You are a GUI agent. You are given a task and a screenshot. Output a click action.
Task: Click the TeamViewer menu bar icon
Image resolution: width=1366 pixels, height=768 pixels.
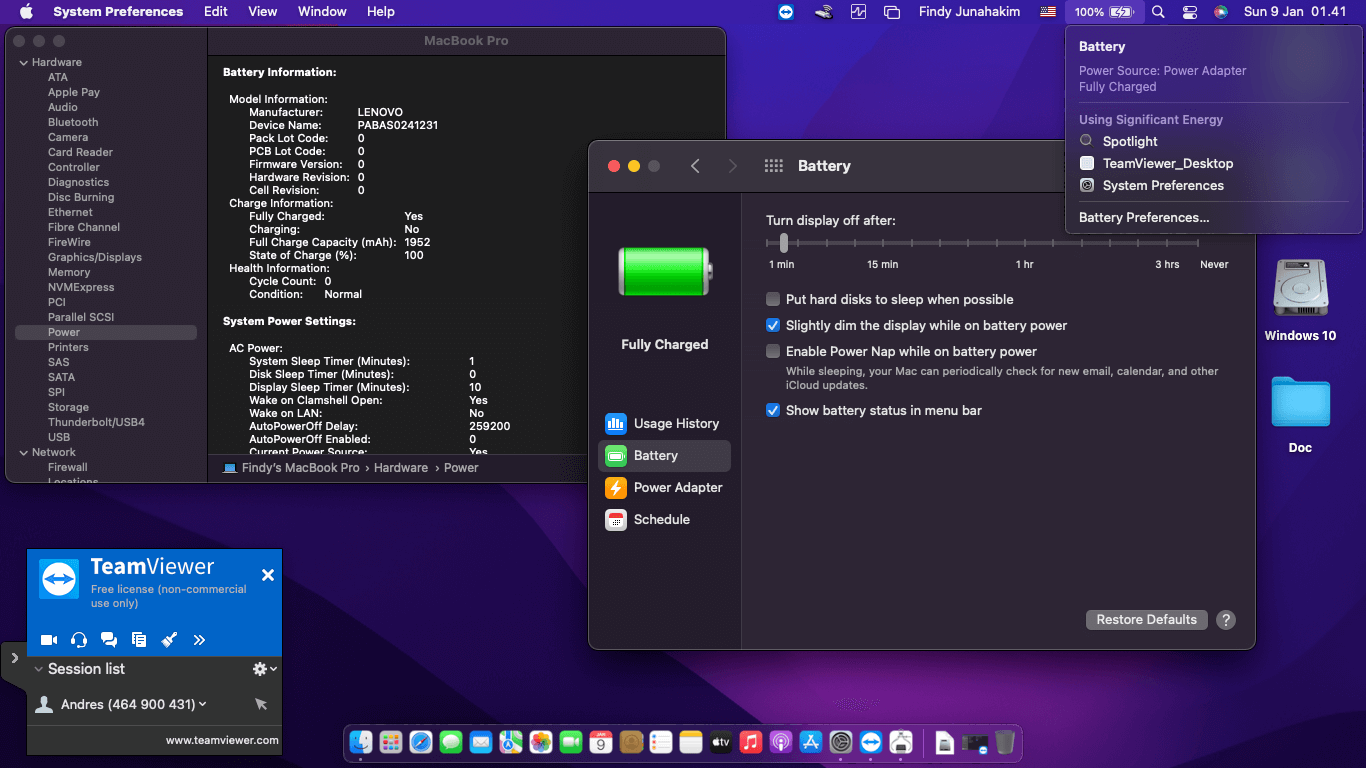click(x=786, y=12)
